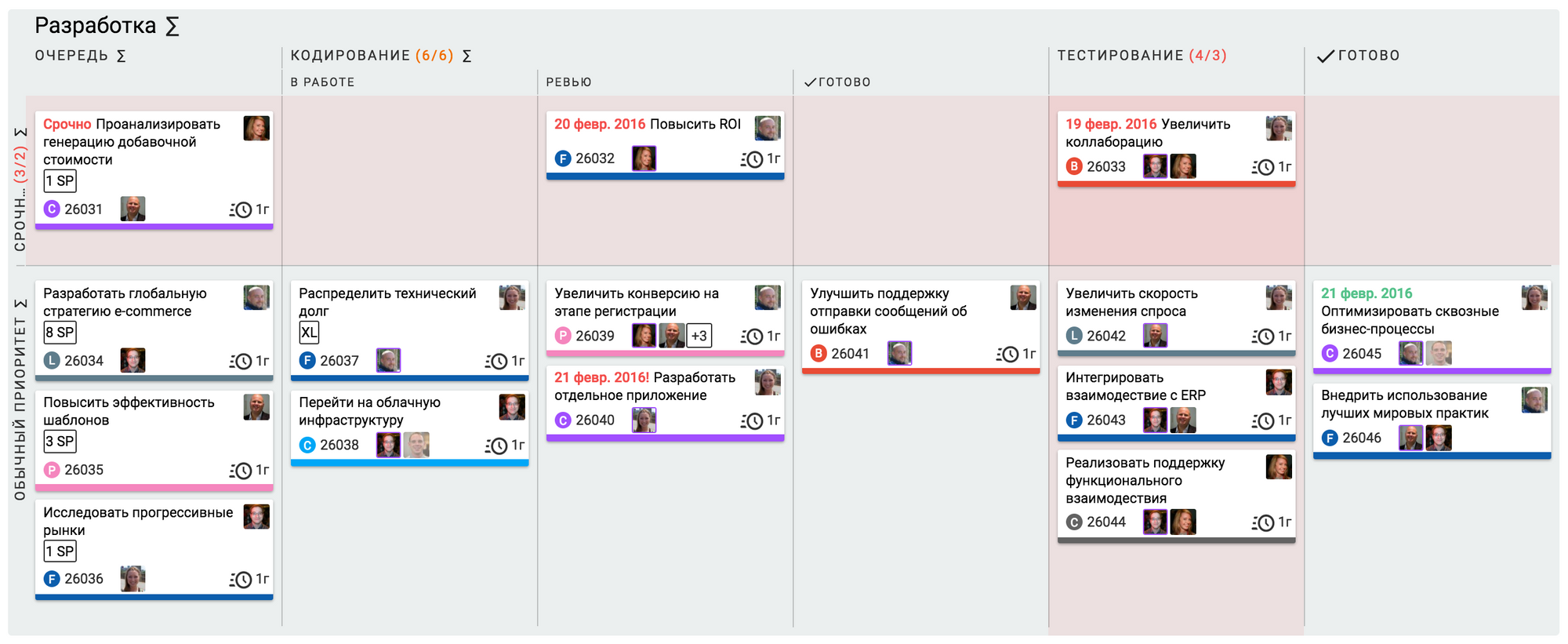Click the sigma icon next to Разработка title
The width and height of the screenshot is (1568, 644).
coord(172,27)
